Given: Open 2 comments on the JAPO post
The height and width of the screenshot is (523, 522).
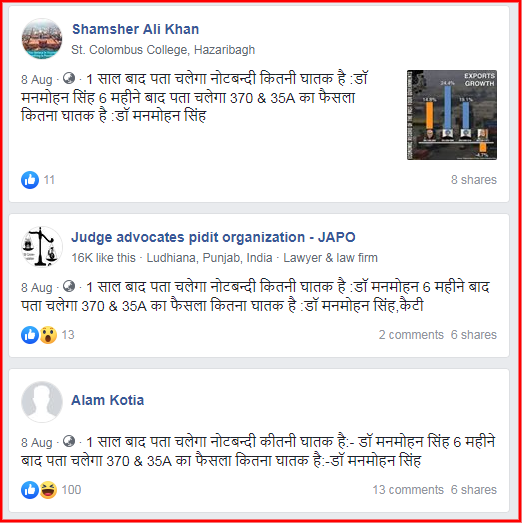Looking at the screenshot, I should point(411,335).
